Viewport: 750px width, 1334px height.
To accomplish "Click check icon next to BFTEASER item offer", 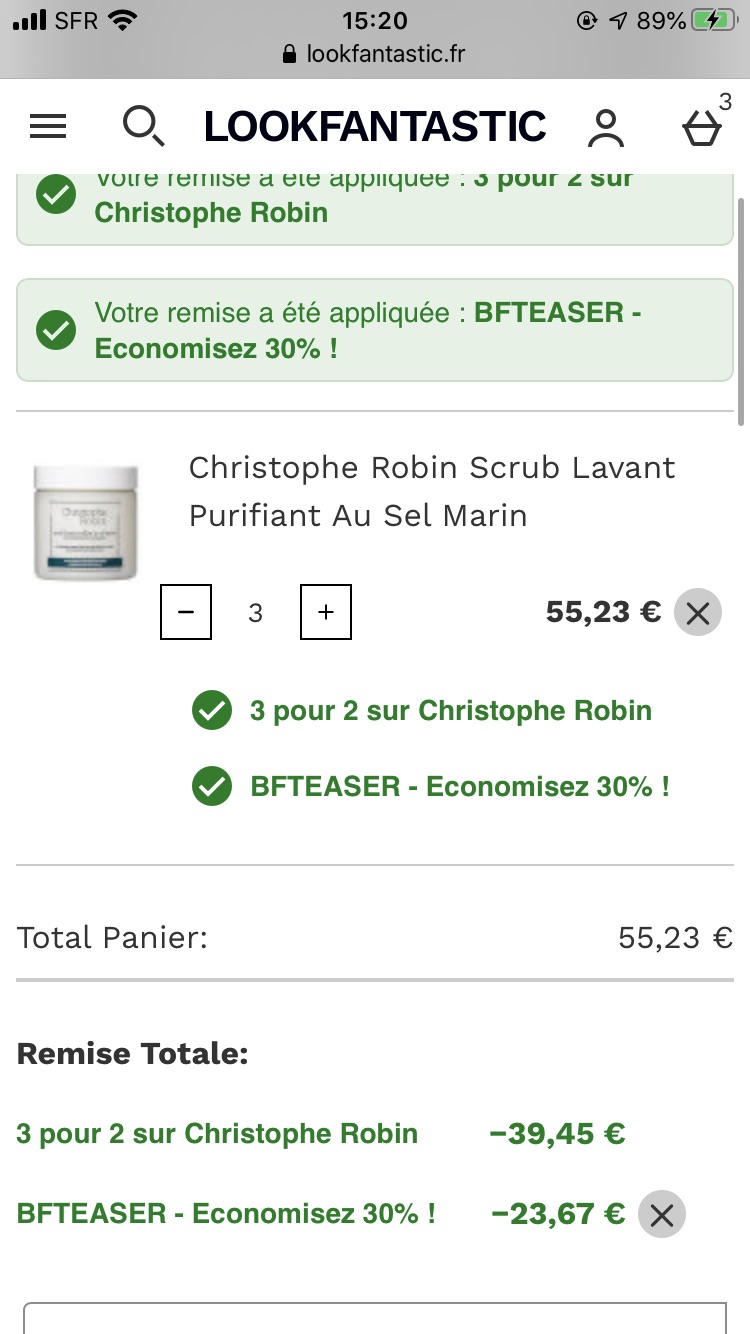I will (211, 786).
